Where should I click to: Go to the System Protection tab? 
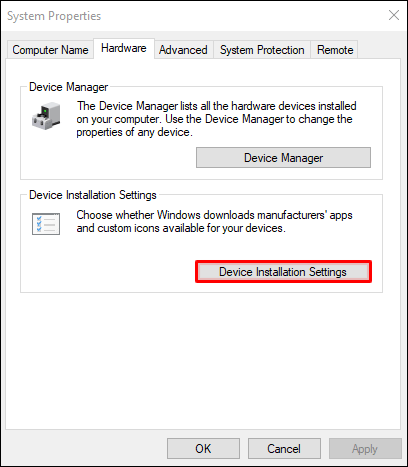coord(262,50)
